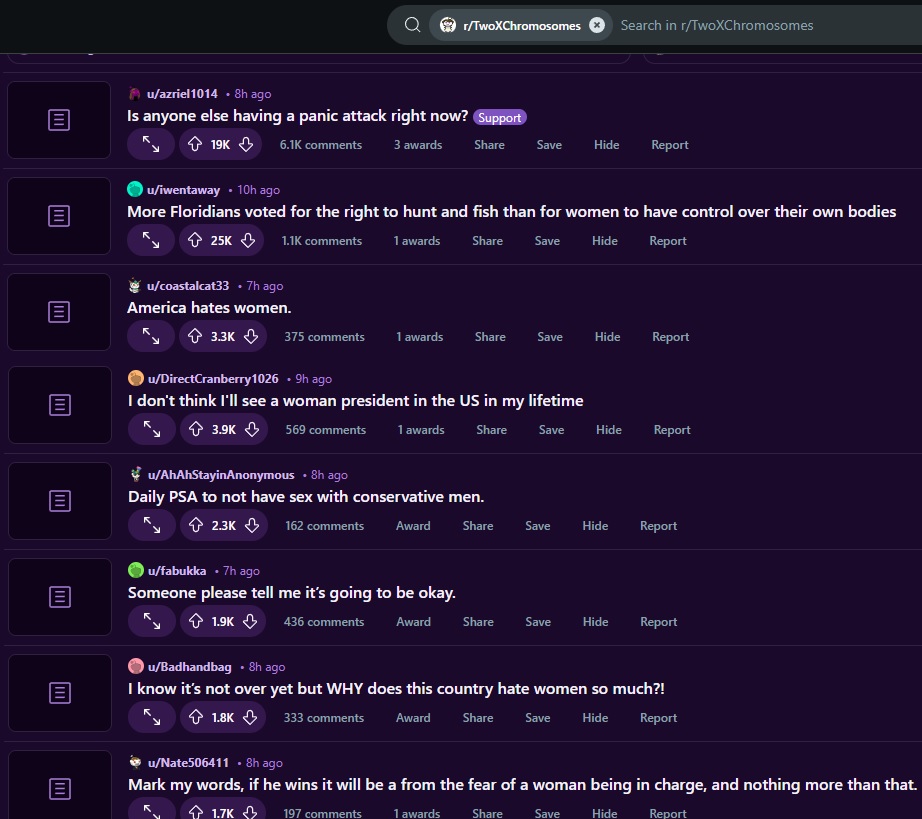Focus the Search in r/TwoXChromosomes field
Image resolution: width=922 pixels, height=819 pixels.
[717, 25]
